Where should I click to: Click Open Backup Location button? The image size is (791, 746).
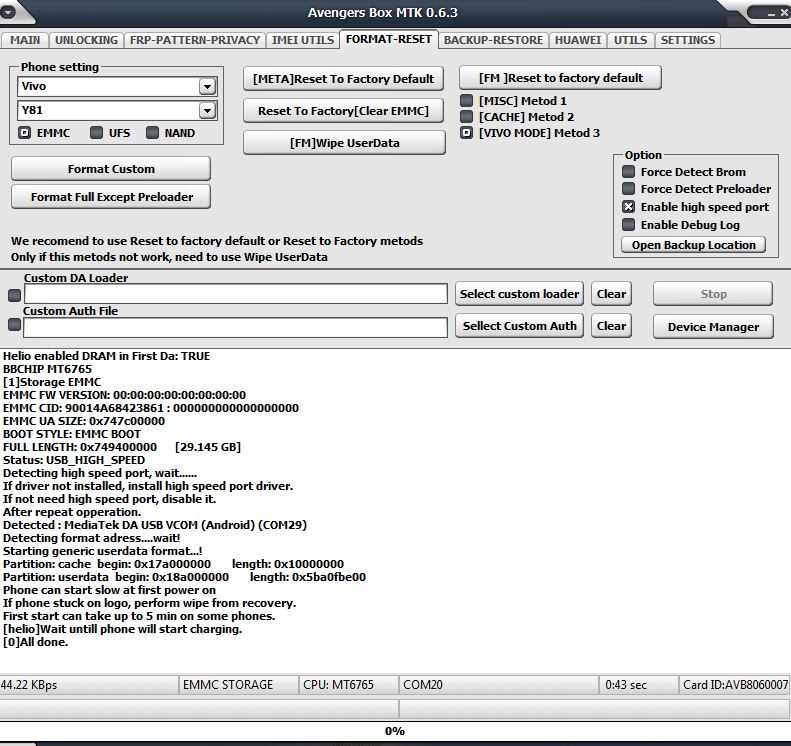tap(694, 245)
